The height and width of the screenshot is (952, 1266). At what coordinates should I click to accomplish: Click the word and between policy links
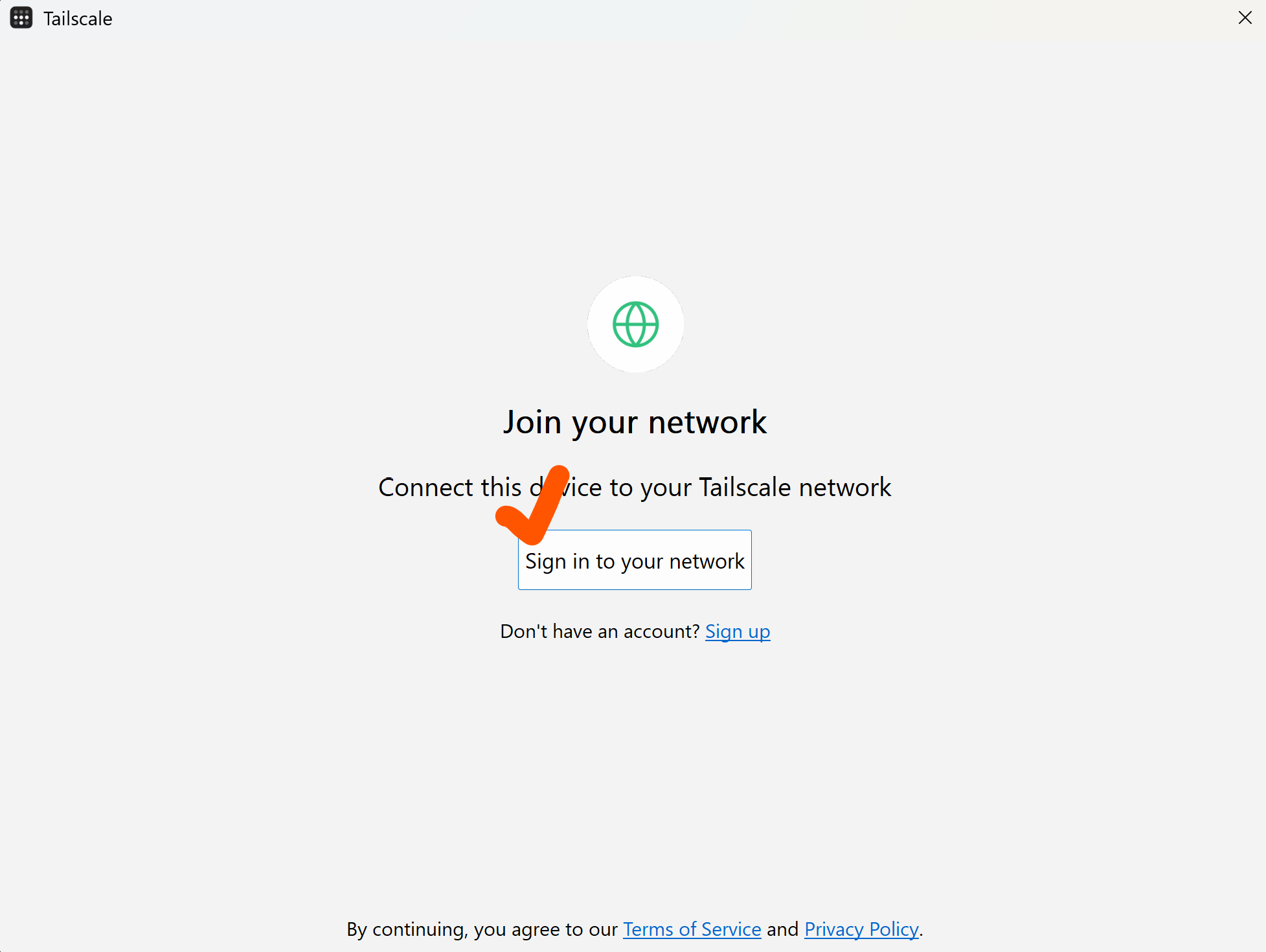click(x=783, y=929)
